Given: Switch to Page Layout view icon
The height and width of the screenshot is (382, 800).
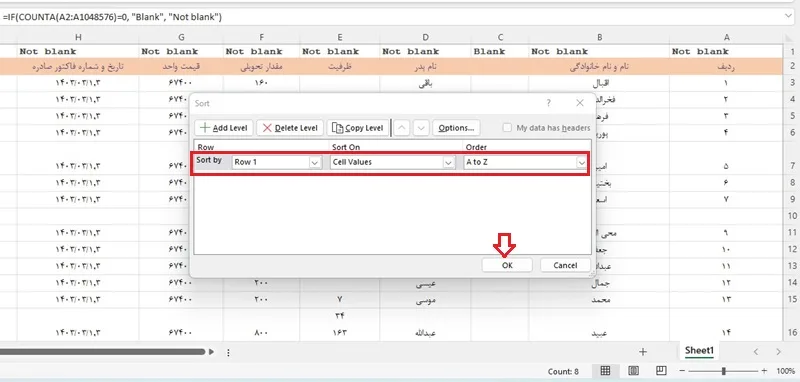Looking at the screenshot, I should (633, 371).
